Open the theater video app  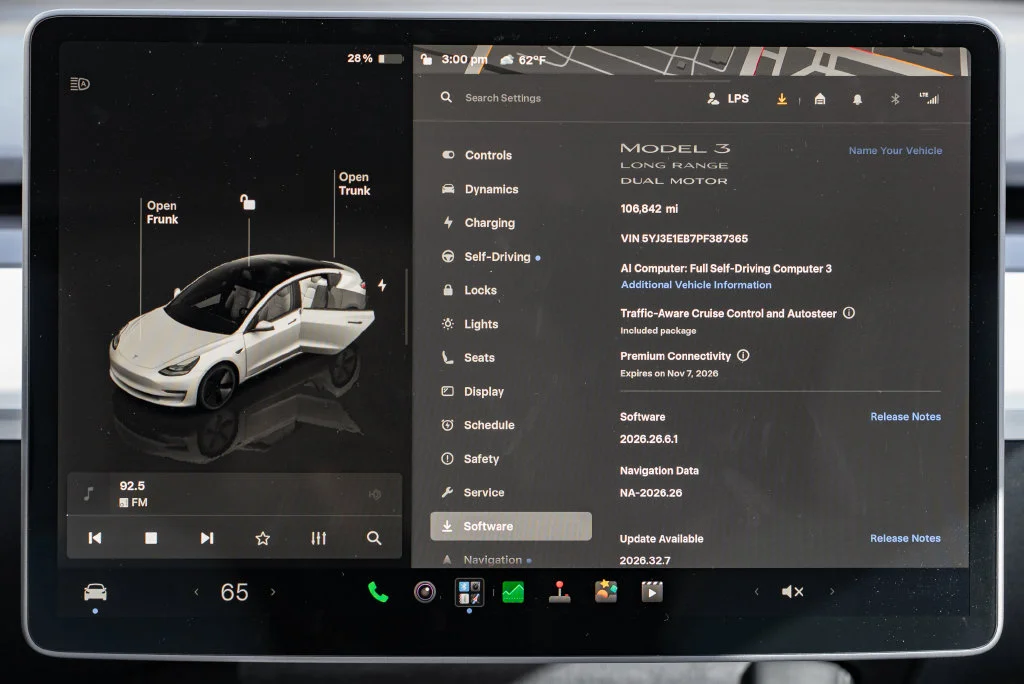pyautogui.click(x=652, y=592)
